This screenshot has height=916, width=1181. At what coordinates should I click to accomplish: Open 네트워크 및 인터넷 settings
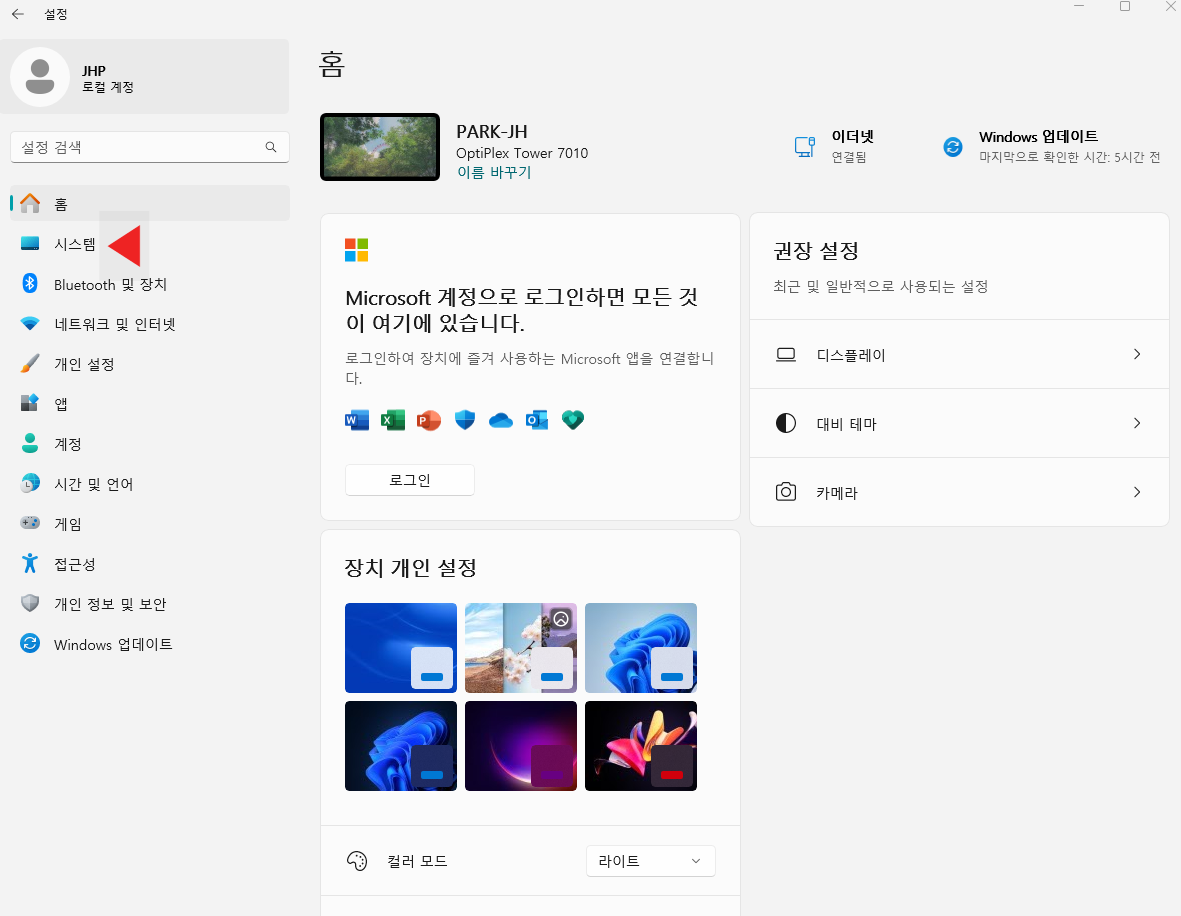coord(150,324)
